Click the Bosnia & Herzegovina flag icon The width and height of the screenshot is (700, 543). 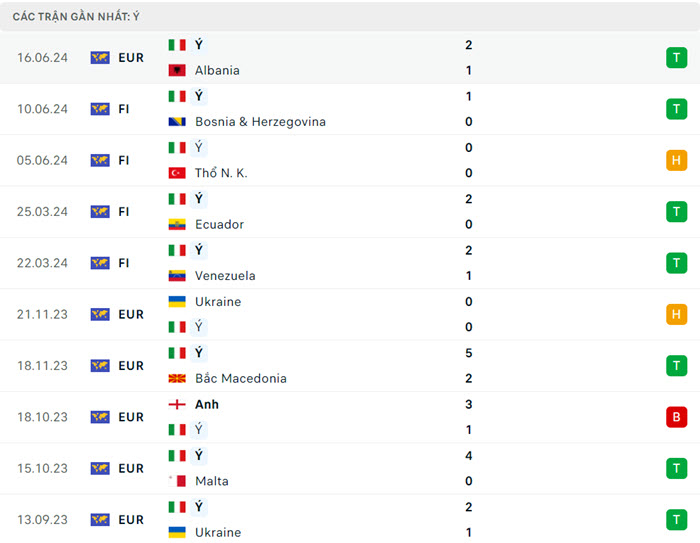point(177,122)
